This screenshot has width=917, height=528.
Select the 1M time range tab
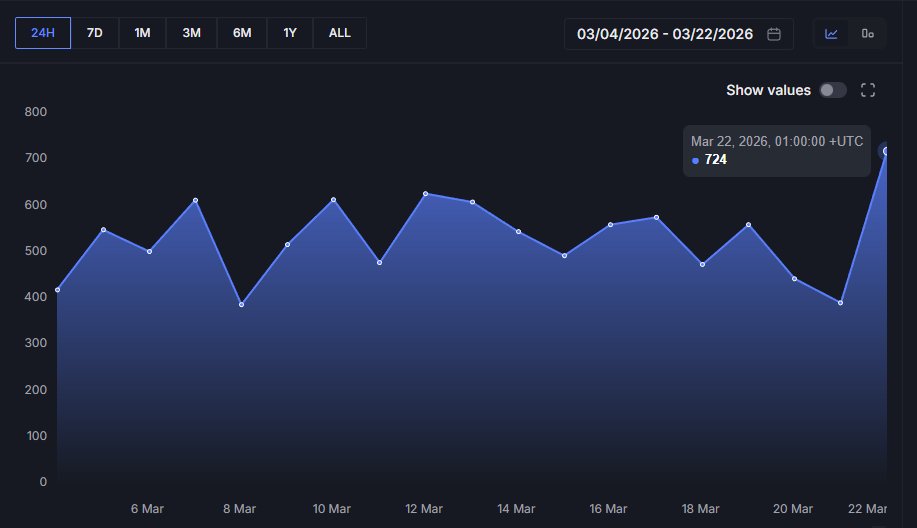(x=142, y=33)
